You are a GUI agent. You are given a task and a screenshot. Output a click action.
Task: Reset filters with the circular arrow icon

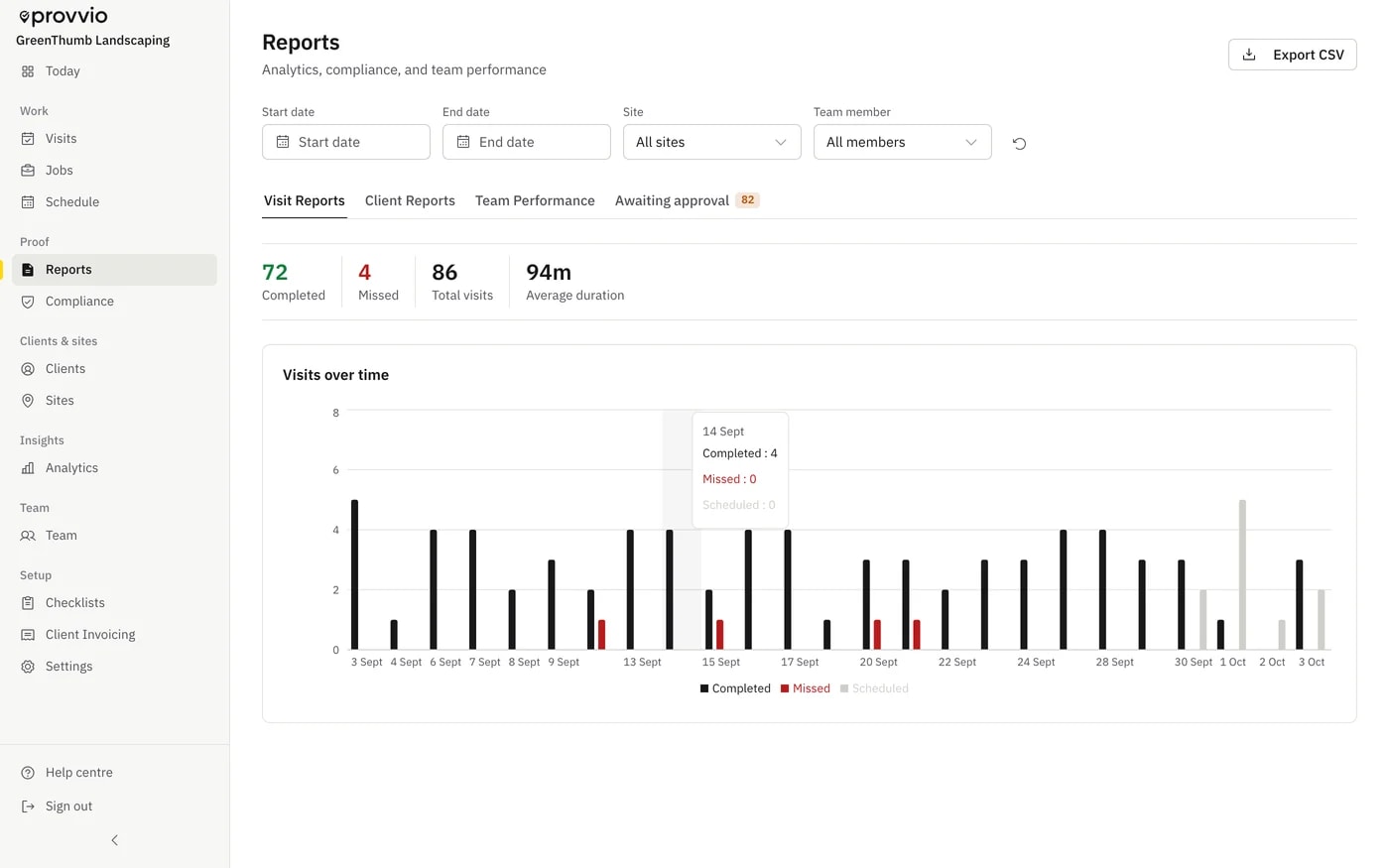click(x=1019, y=143)
